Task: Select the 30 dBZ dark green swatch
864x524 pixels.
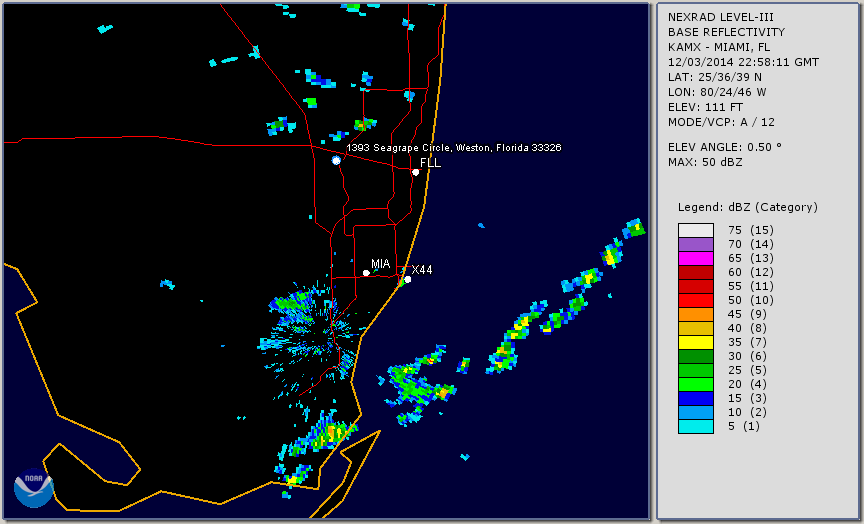Action: (695, 356)
